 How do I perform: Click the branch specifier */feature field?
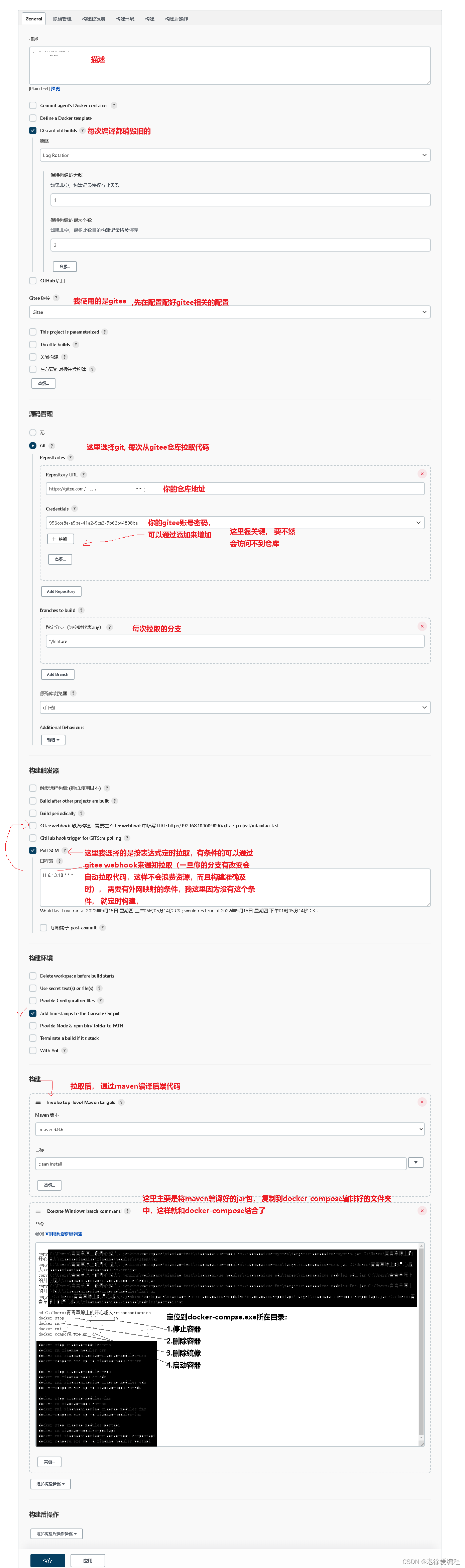point(235,641)
